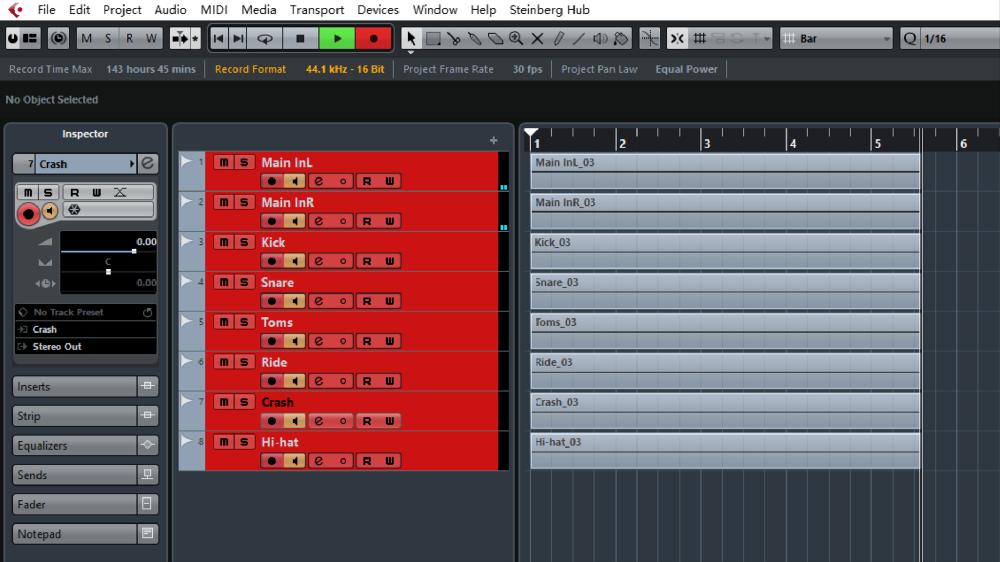The height and width of the screenshot is (562, 1000).
Task: Pick the Mute X tool
Action: [x=537, y=39]
